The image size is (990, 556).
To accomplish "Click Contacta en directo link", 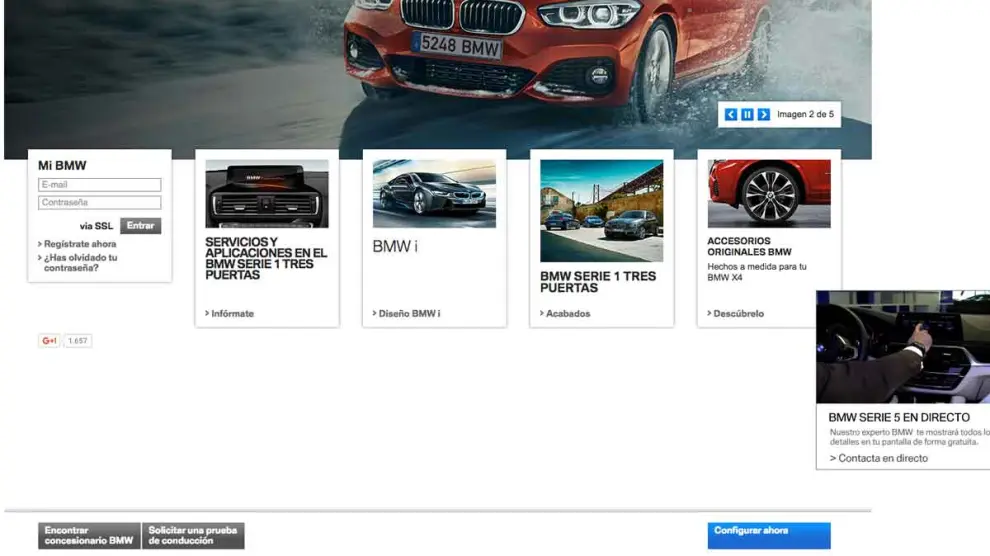I will click(880, 458).
